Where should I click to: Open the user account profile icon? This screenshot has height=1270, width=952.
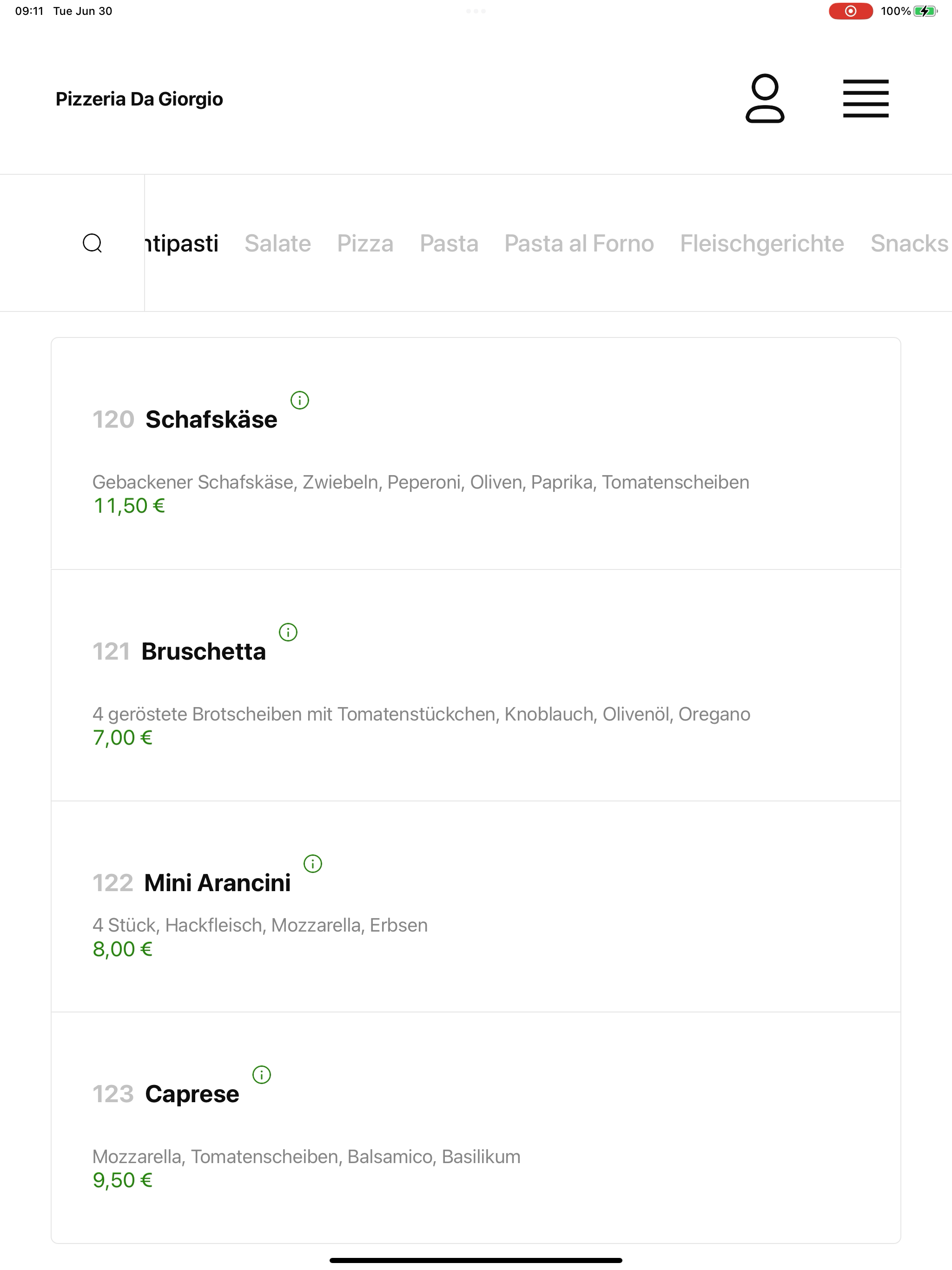[765, 98]
